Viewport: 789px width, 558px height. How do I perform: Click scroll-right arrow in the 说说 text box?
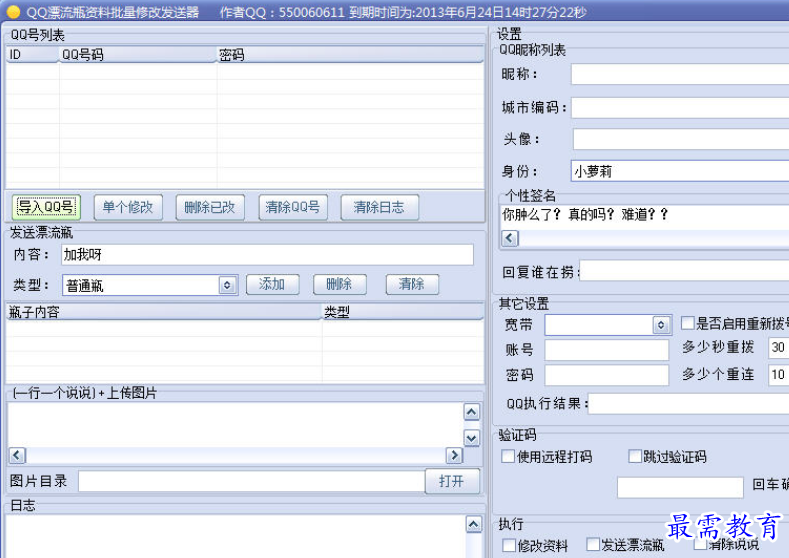(x=453, y=455)
